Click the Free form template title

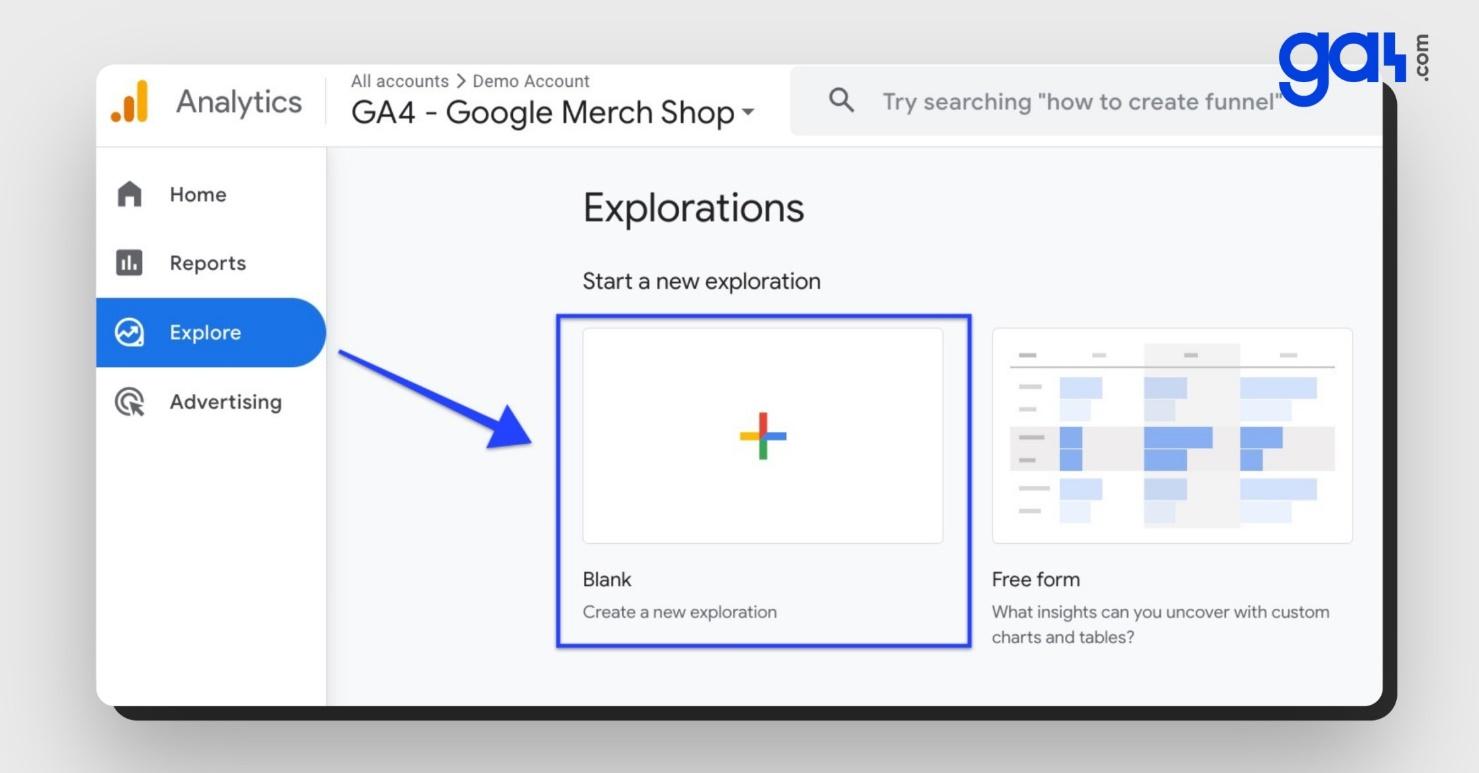click(1036, 579)
